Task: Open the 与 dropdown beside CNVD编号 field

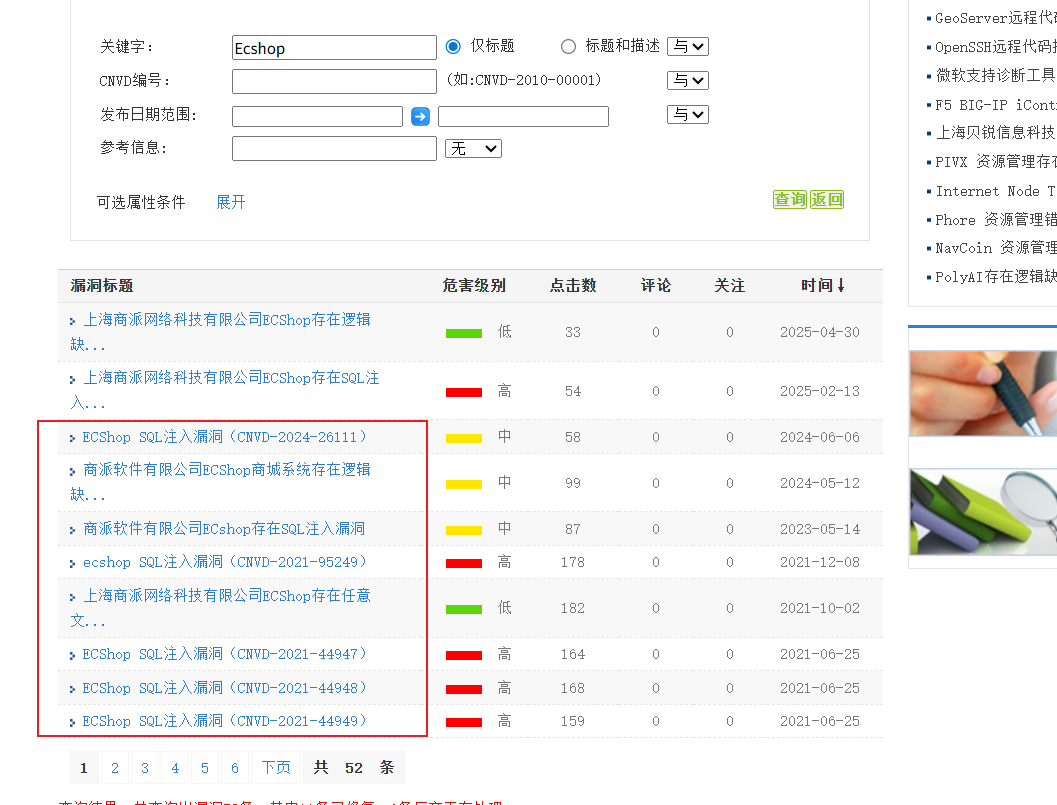Action: (687, 80)
